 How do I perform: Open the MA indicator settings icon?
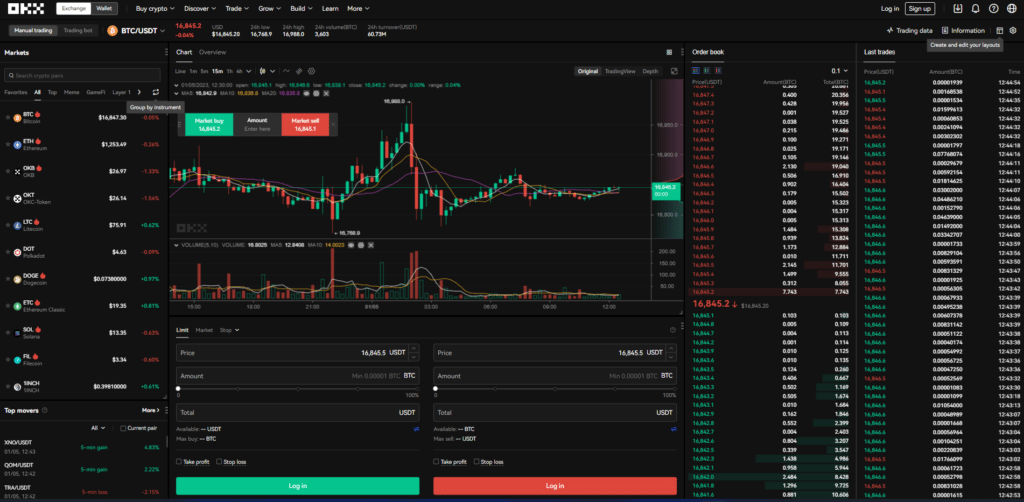click(x=316, y=93)
